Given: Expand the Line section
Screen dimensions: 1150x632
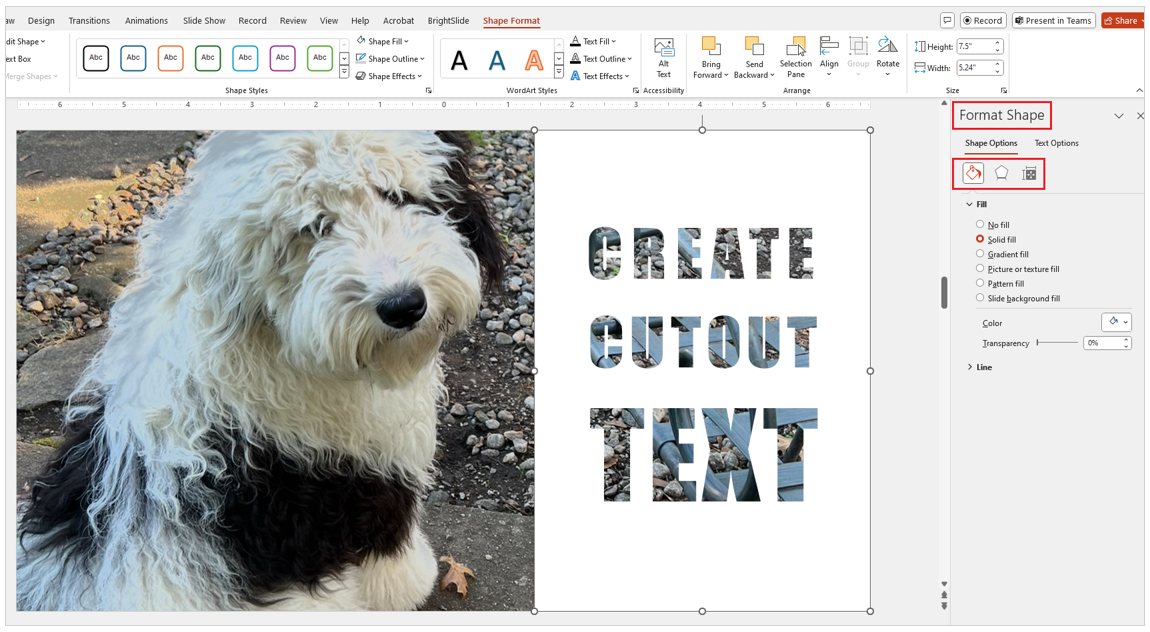Looking at the screenshot, I should pyautogui.click(x=979, y=367).
